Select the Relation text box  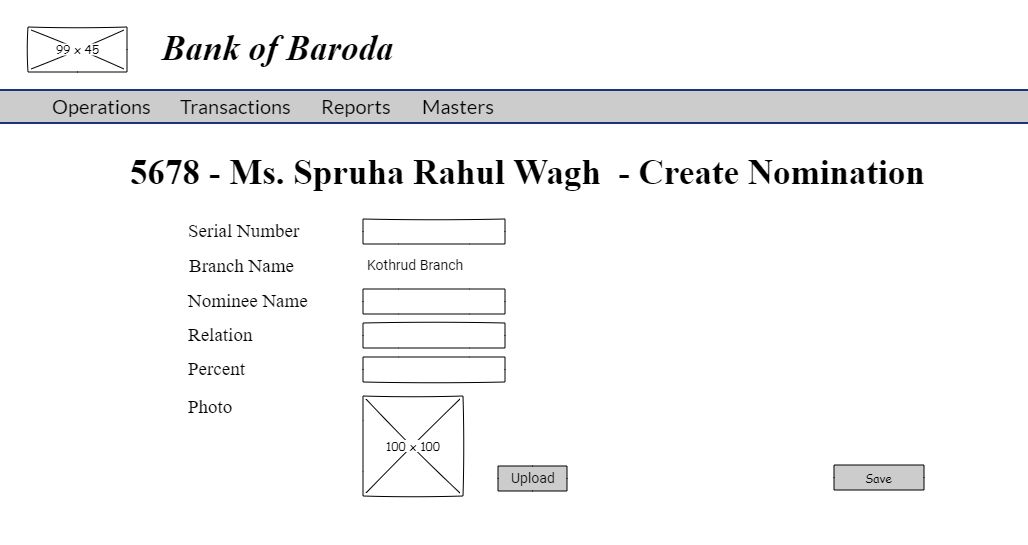(x=434, y=335)
